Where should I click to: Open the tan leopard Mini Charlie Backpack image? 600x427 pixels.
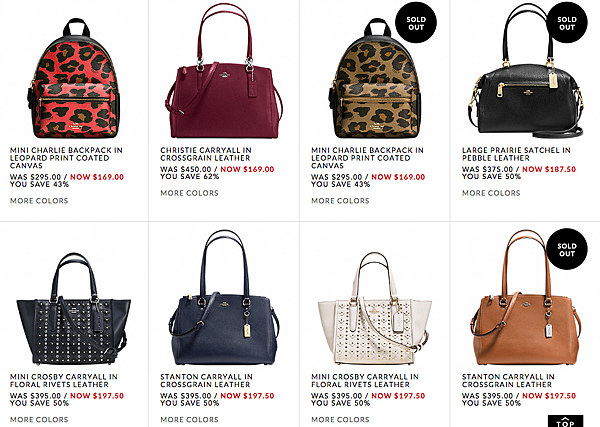click(x=375, y=78)
